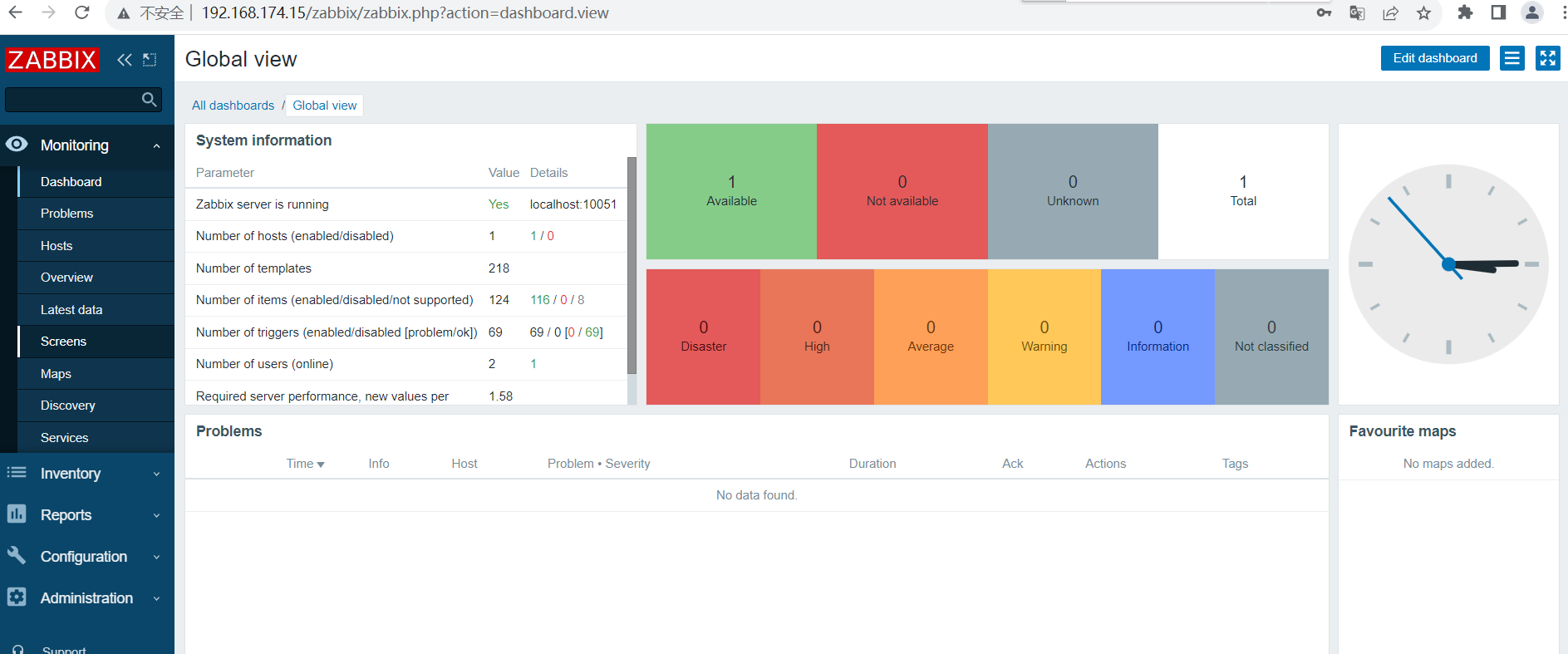This screenshot has height=654, width=1568.
Task: Expand the Configuration section chevron
Action: click(156, 557)
